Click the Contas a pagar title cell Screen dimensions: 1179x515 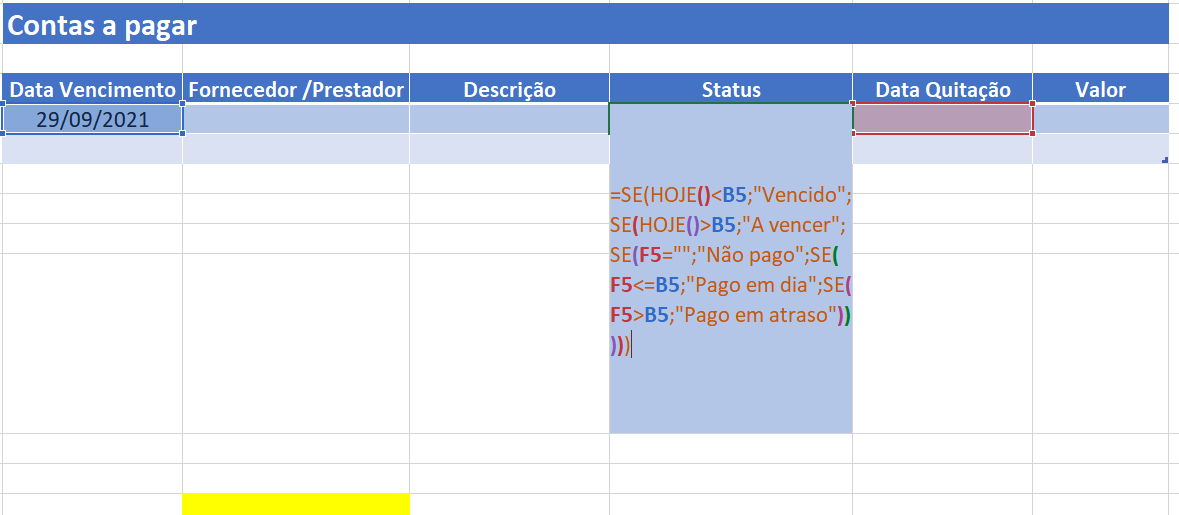click(586, 24)
